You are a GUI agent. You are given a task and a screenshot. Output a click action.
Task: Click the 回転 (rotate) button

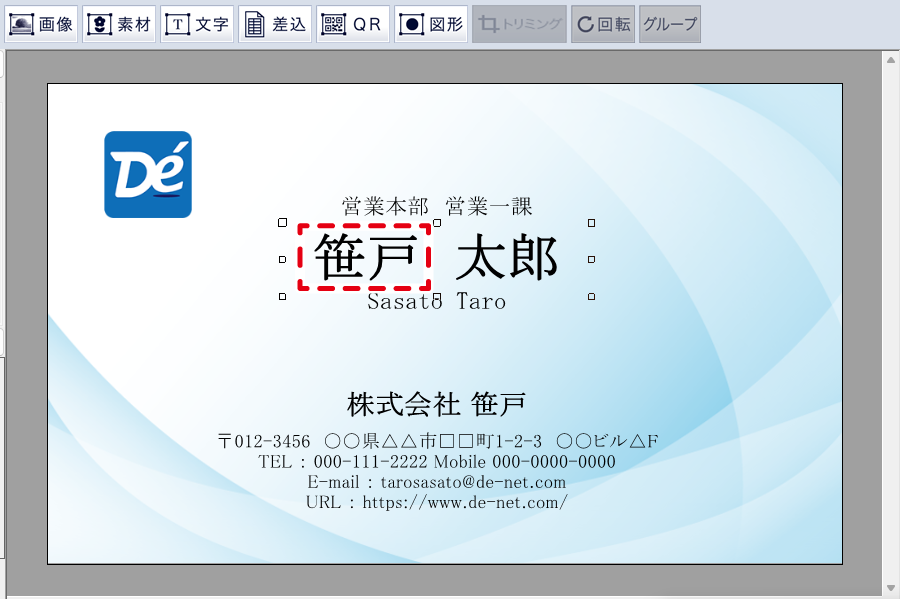coord(603,24)
